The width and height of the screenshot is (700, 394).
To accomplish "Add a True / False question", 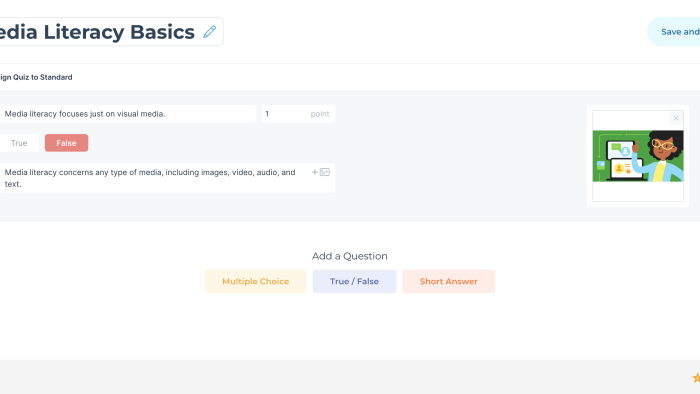I will (354, 281).
